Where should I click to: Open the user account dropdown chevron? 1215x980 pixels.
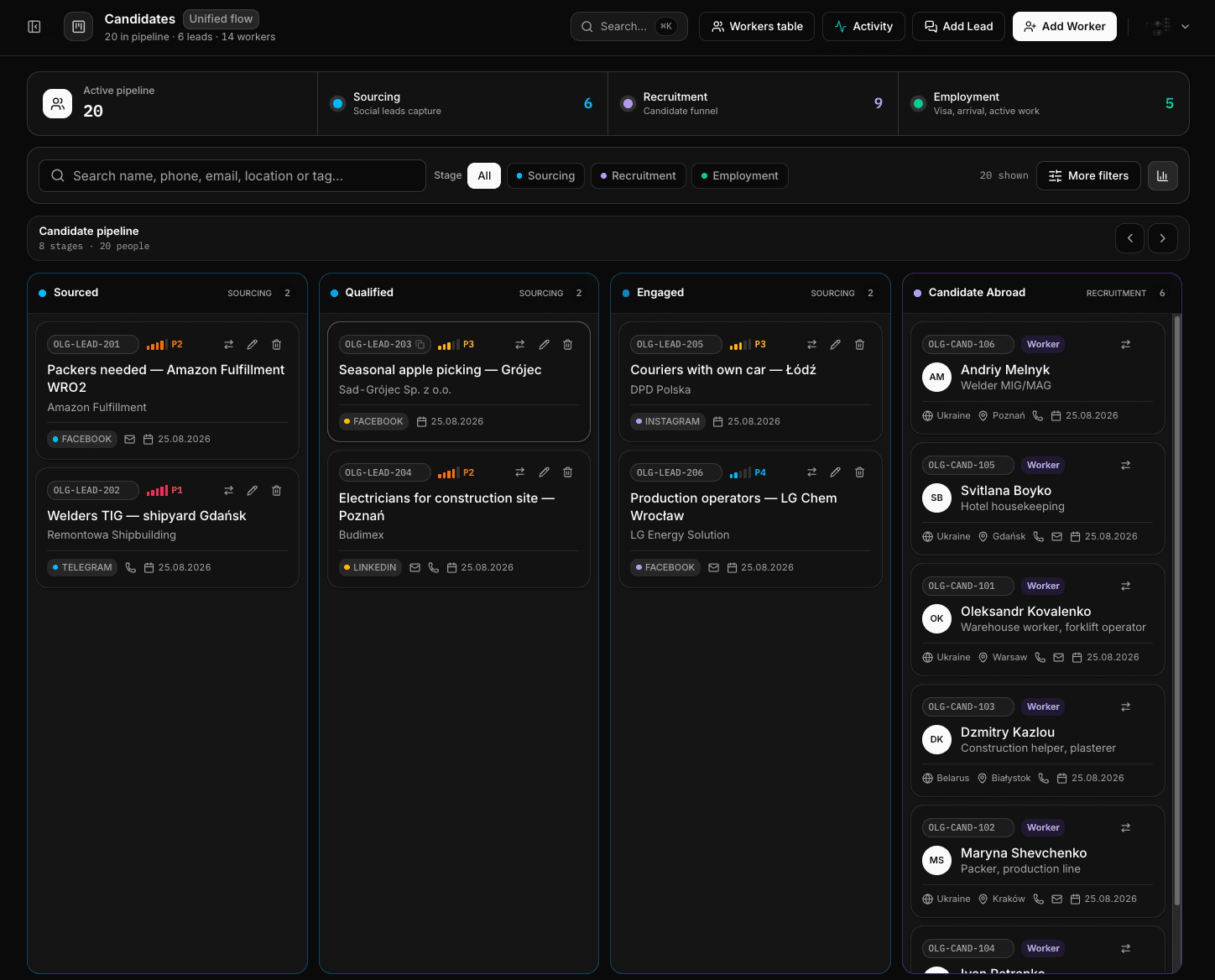[1186, 27]
